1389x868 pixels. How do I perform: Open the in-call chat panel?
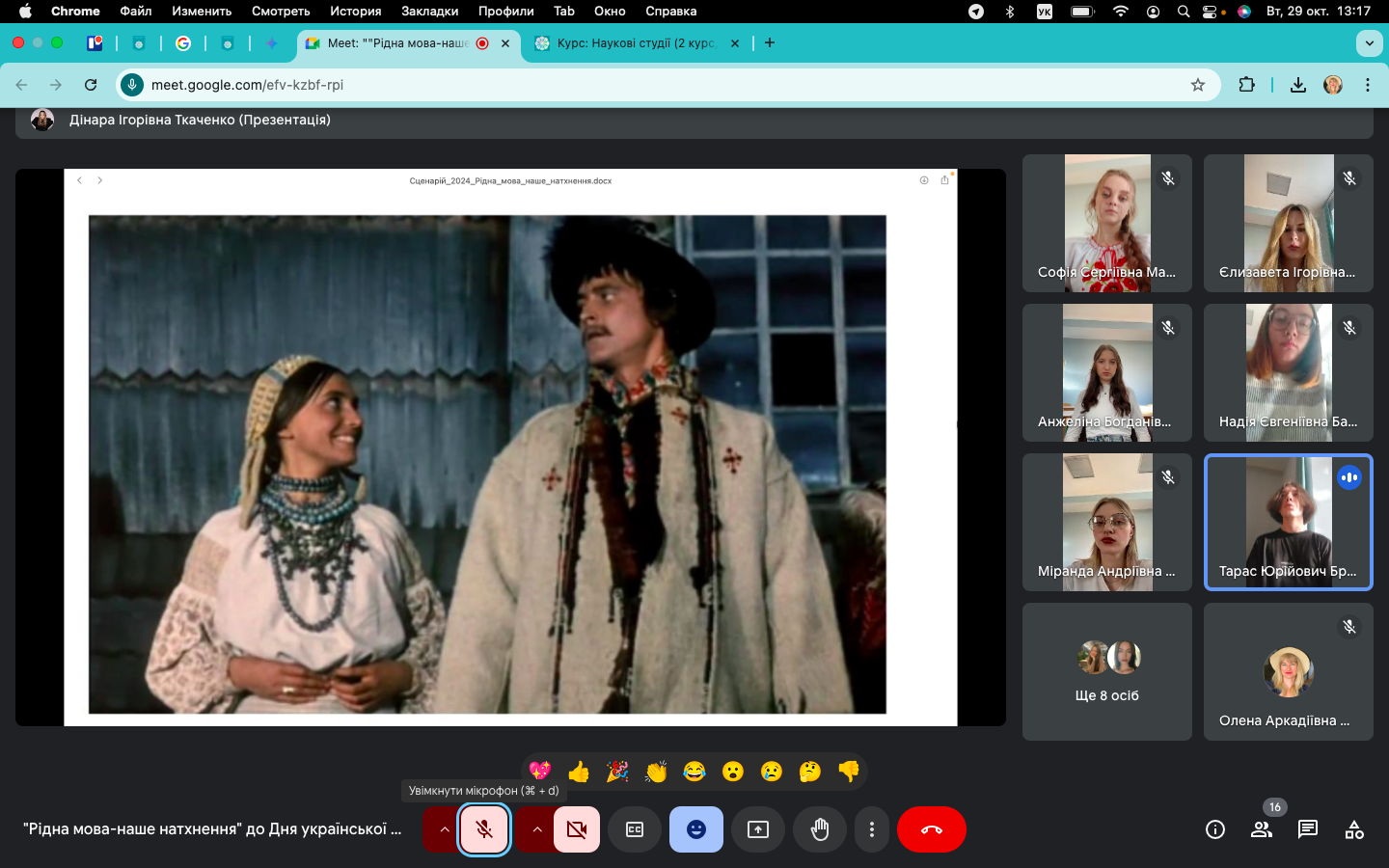[x=1308, y=829]
